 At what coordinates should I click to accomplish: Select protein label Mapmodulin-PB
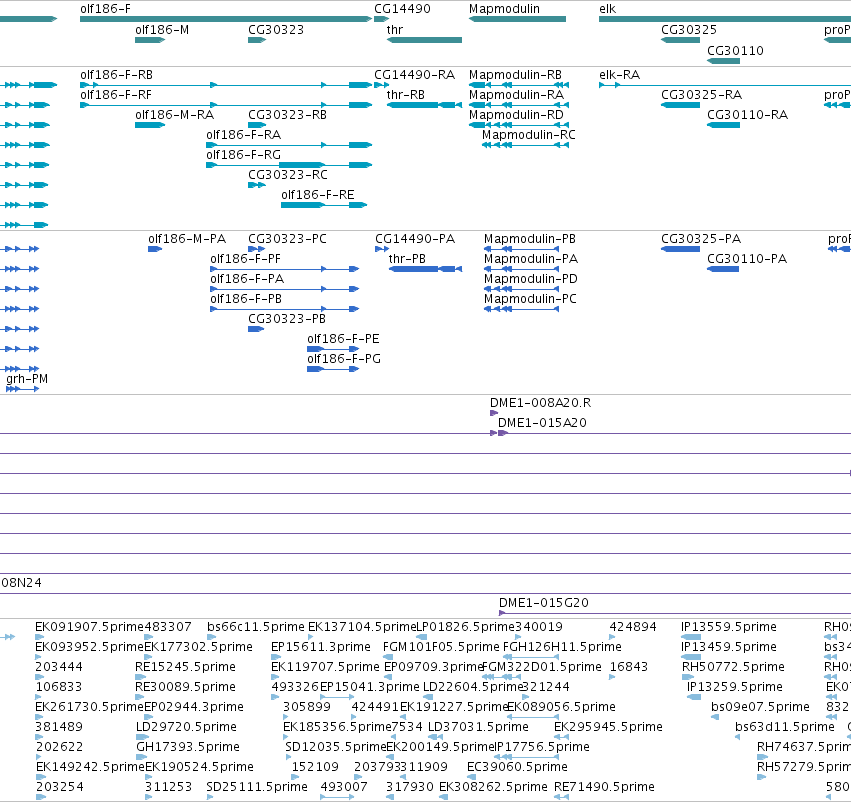pos(530,239)
